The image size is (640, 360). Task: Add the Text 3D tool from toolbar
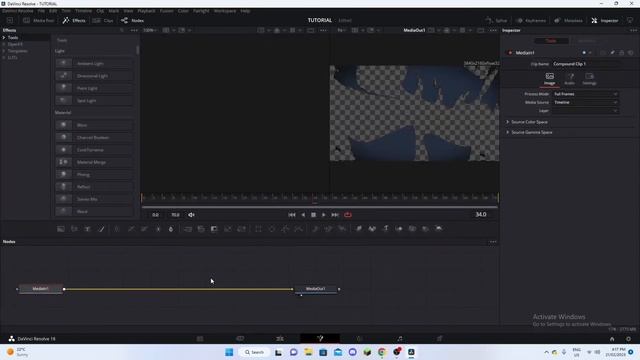385,229
